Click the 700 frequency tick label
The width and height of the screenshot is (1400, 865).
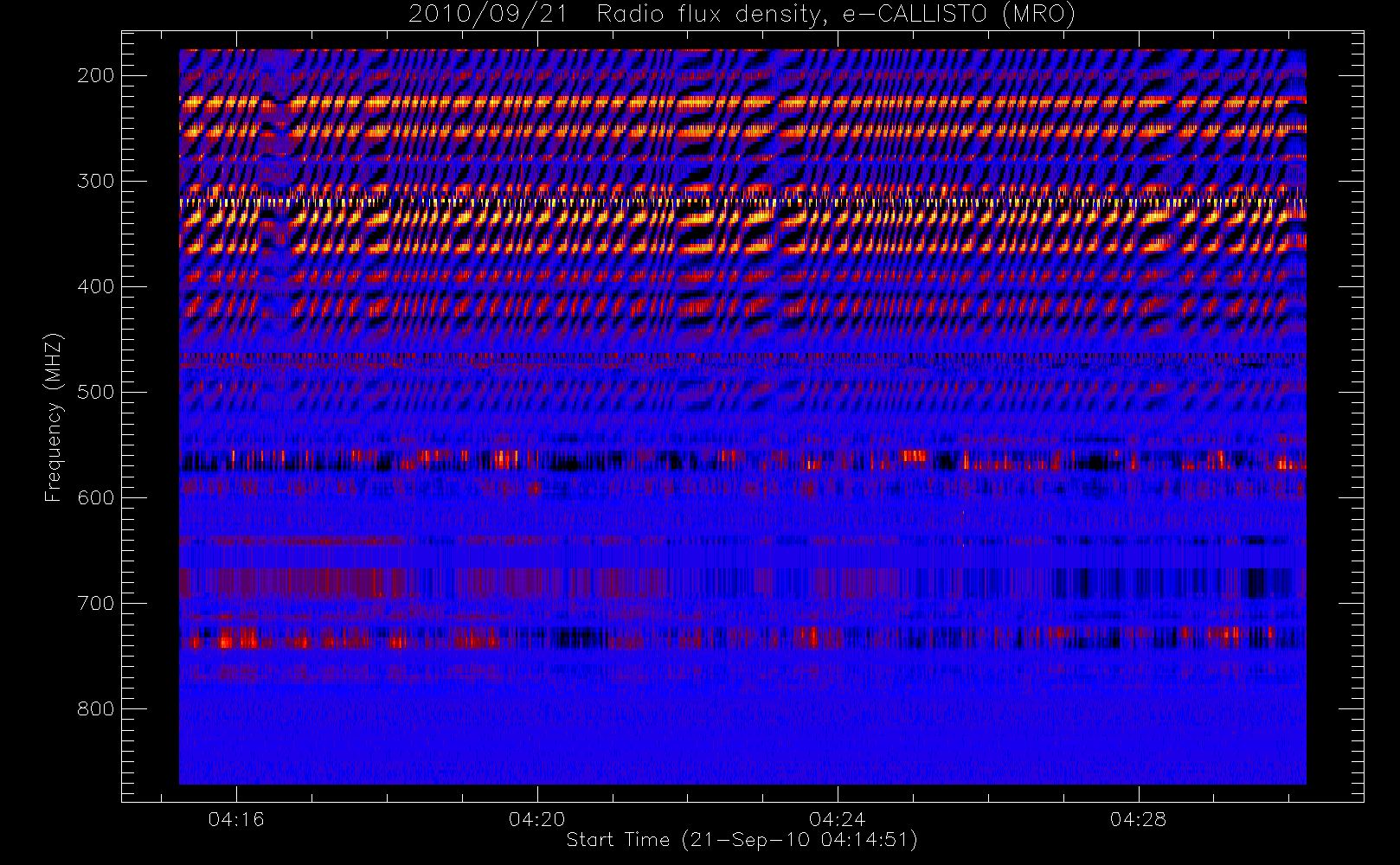click(x=96, y=603)
